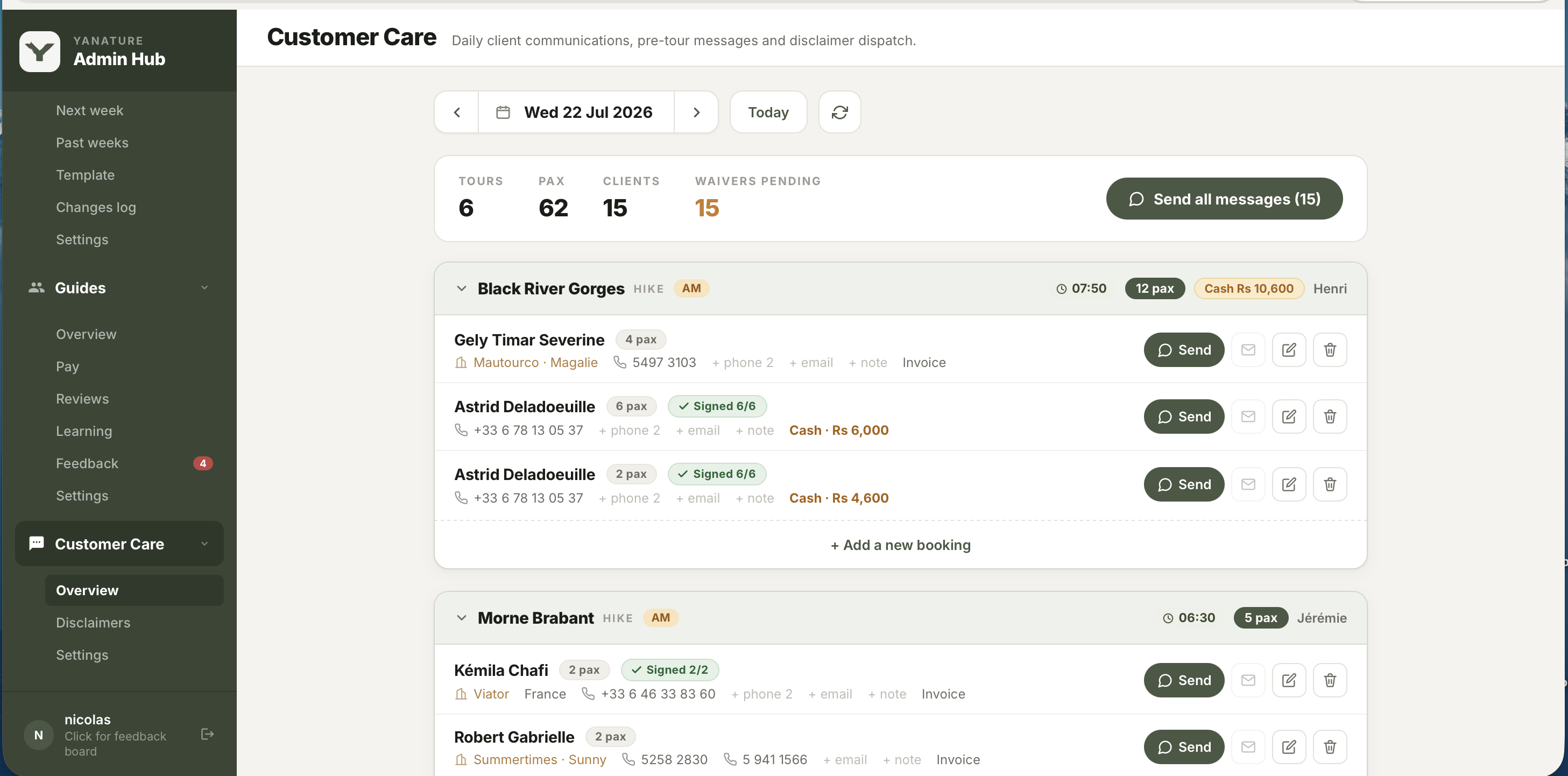1568x776 pixels.
Task: Open Customer Care Settings at sidebar bottom
Action: pos(82,655)
